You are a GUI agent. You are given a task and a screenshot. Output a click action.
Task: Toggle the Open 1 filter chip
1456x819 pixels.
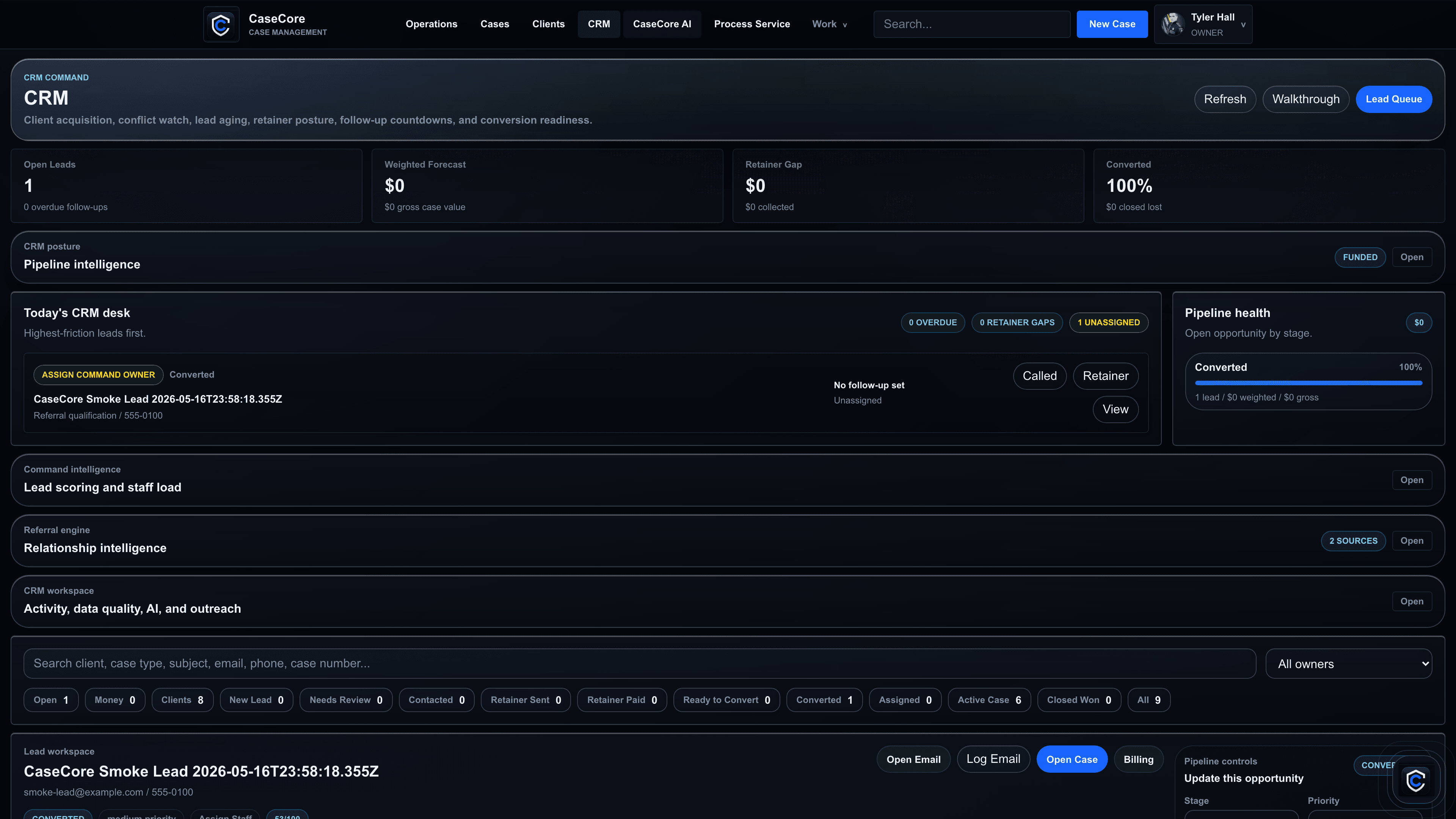pos(51,700)
